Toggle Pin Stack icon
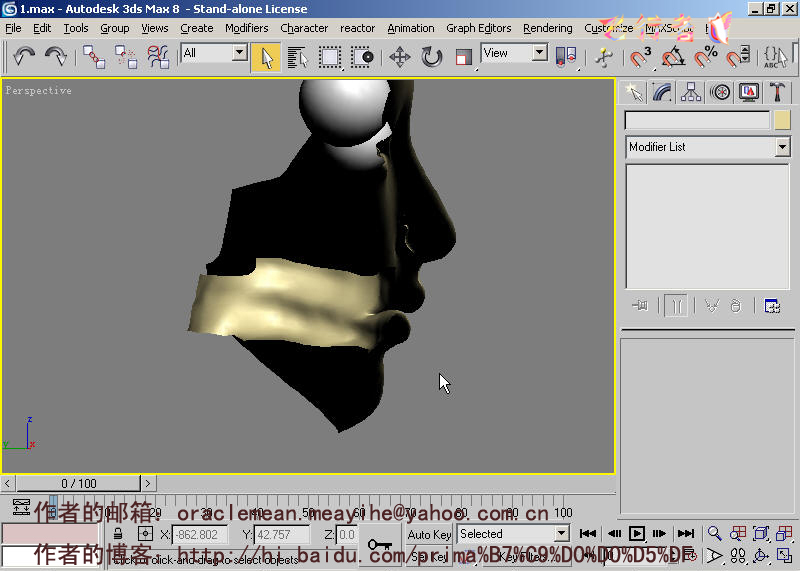This screenshot has width=800, height=571. 640,306
